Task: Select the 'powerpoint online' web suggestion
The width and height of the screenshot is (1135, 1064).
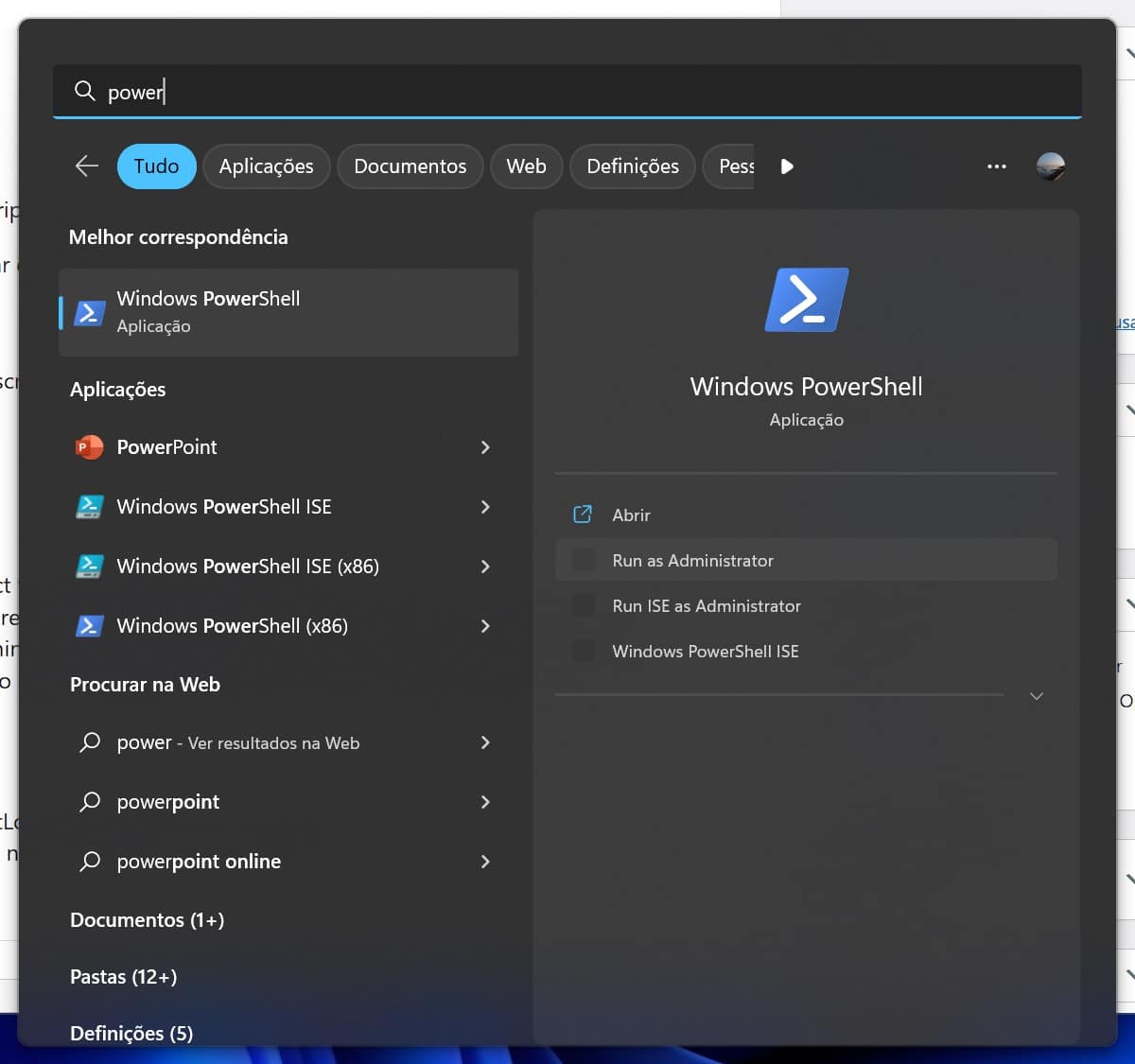Action: pos(288,862)
